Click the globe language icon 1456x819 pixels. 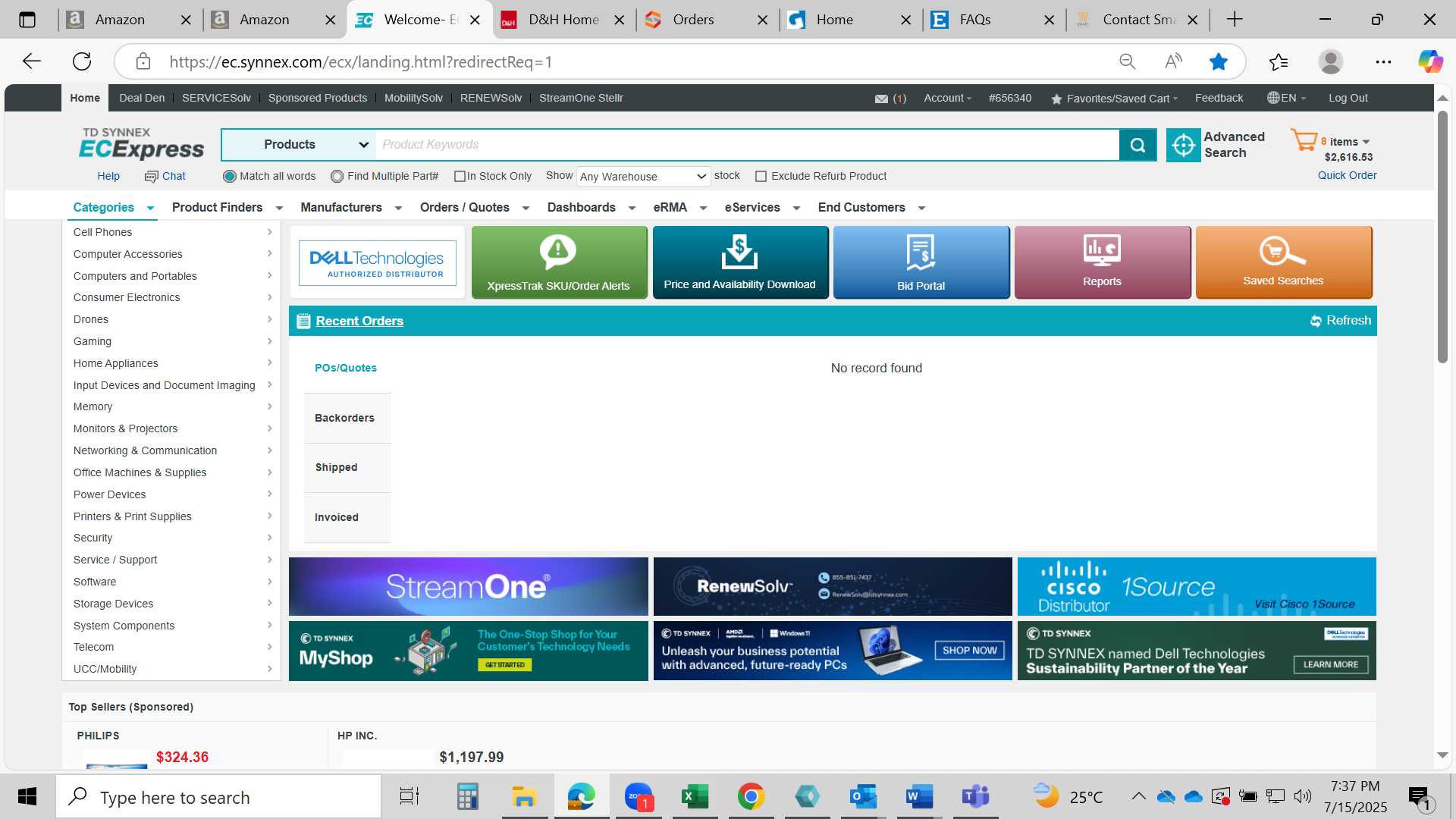[x=1273, y=98]
